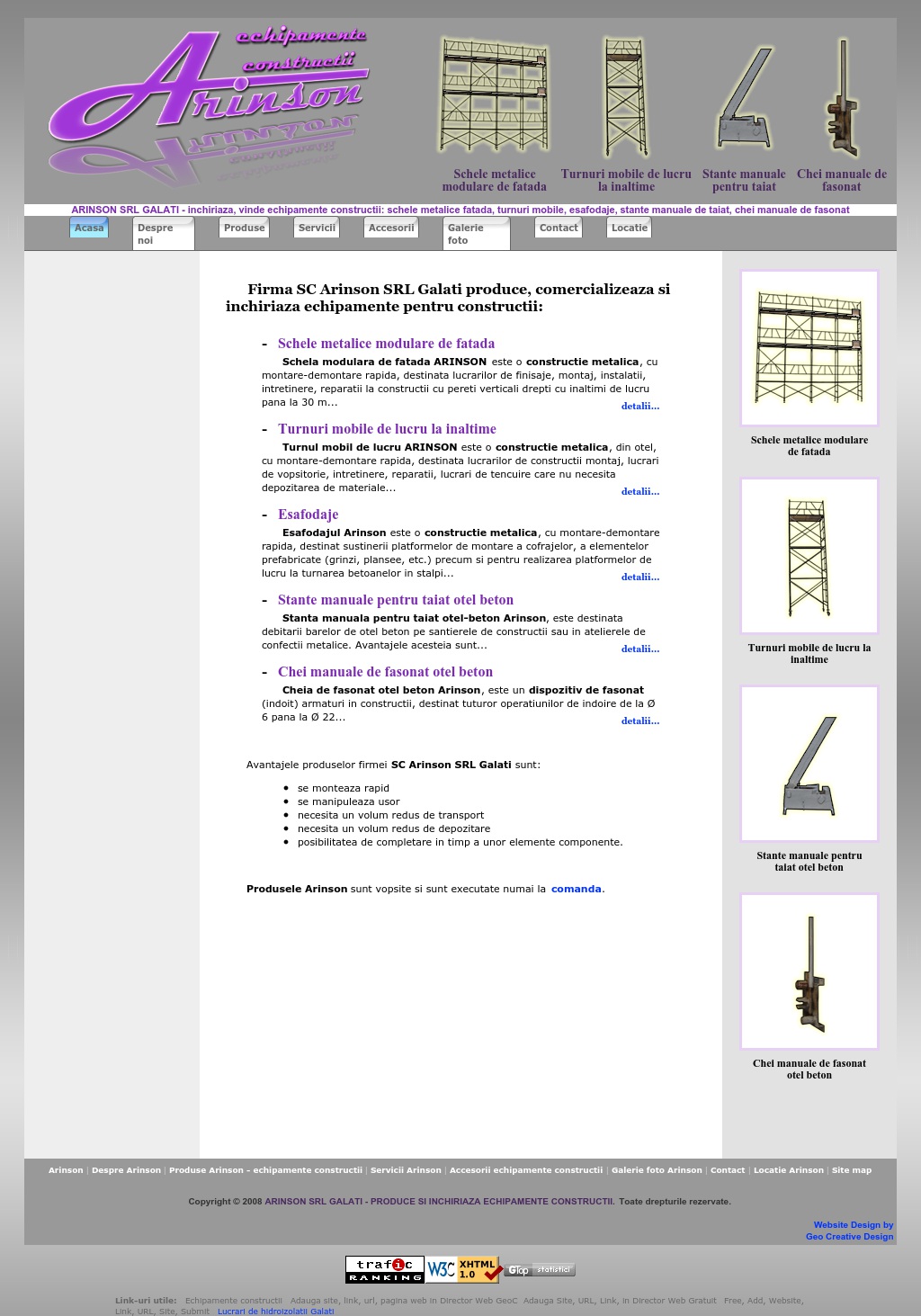Open the Esafodaje heading link
This screenshot has width=921, height=1316.
[308, 515]
